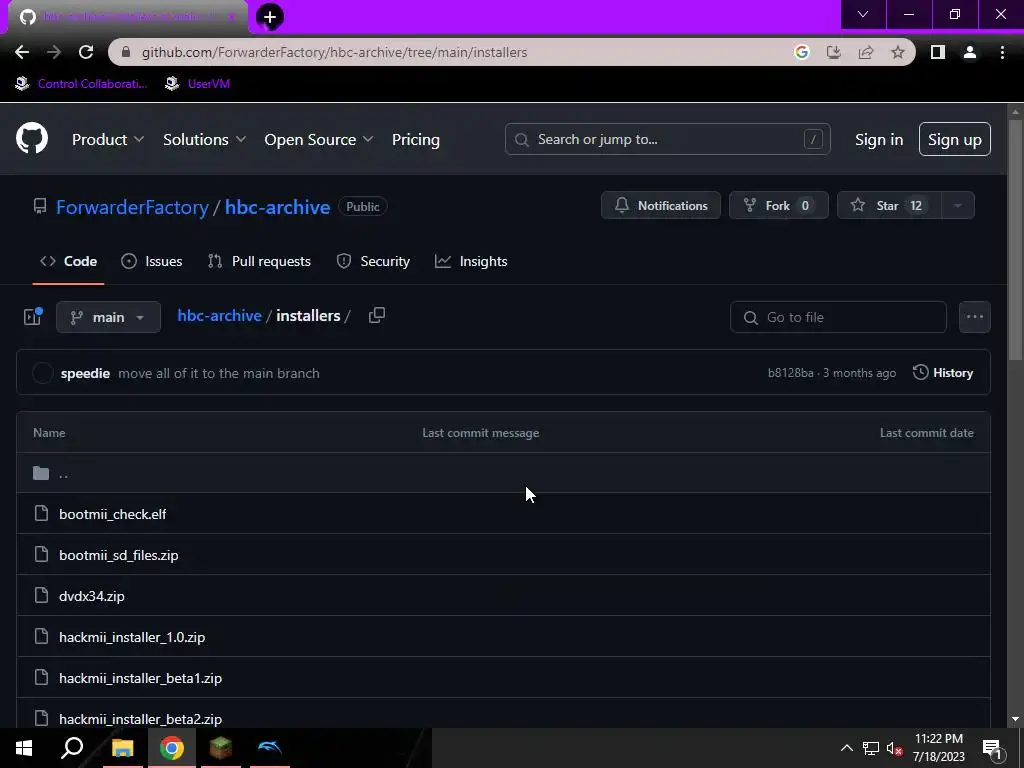Fork the repository with Fork button
Image resolution: width=1024 pixels, height=768 pixels.
pos(778,205)
